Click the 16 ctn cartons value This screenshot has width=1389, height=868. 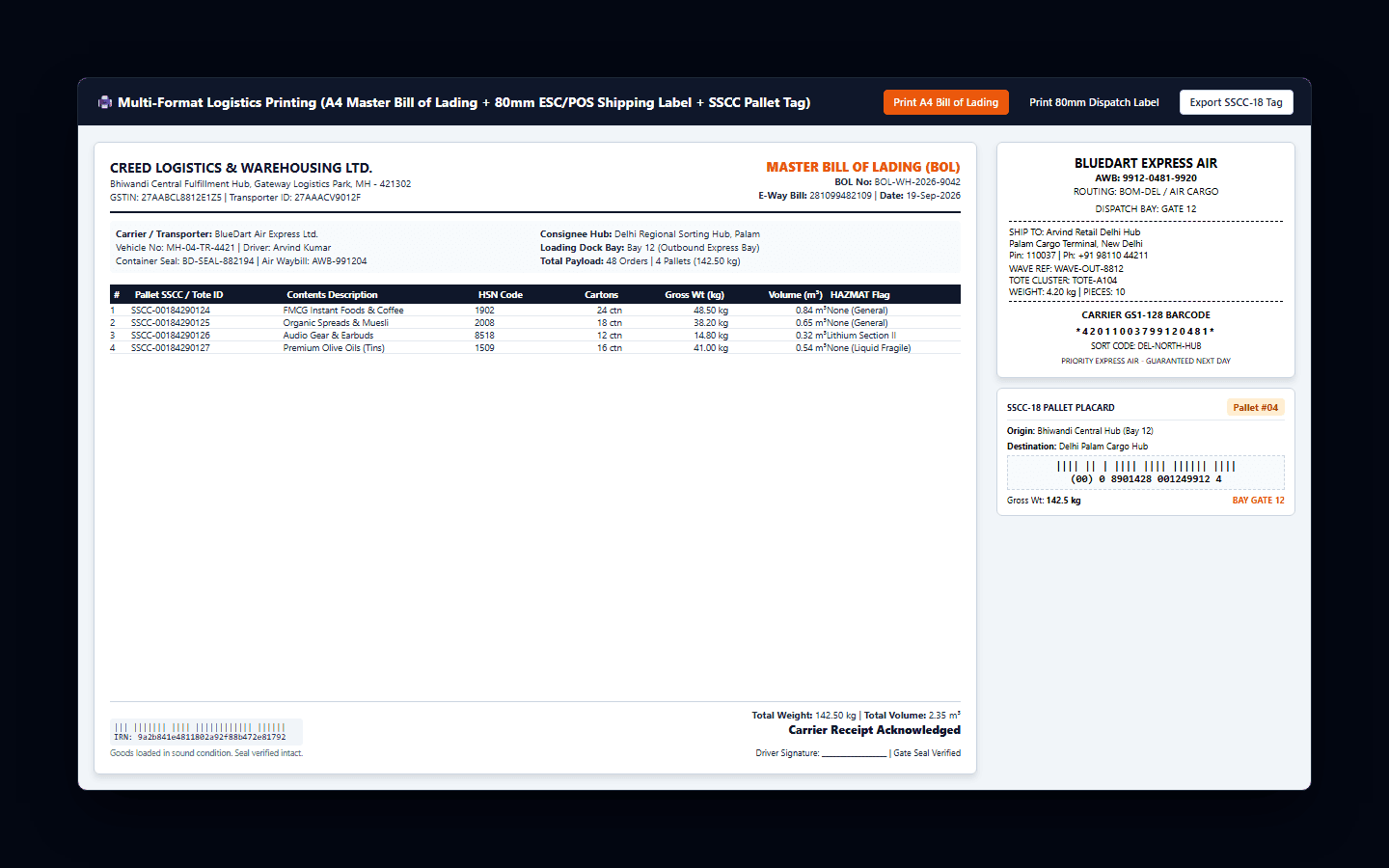click(610, 348)
